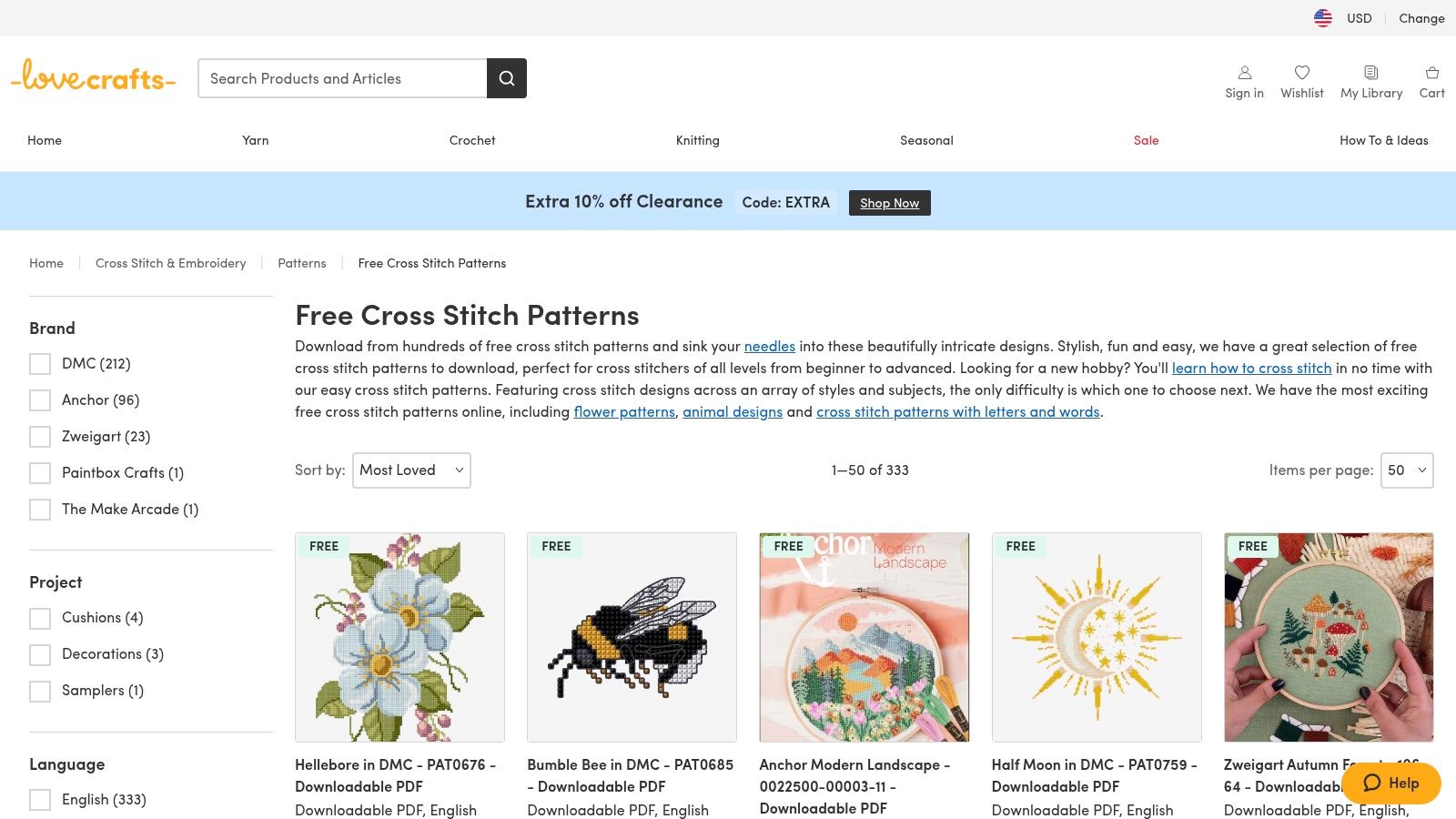This screenshot has height=819, width=1456.
Task: Open the Items per page dropdown
Action: 1407,470
